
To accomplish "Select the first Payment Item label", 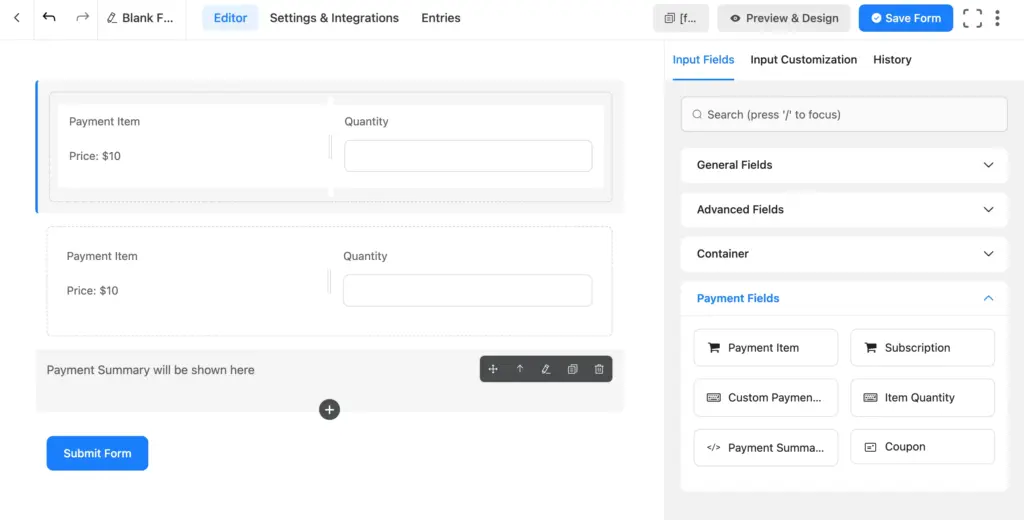I will tap(104, 122).
